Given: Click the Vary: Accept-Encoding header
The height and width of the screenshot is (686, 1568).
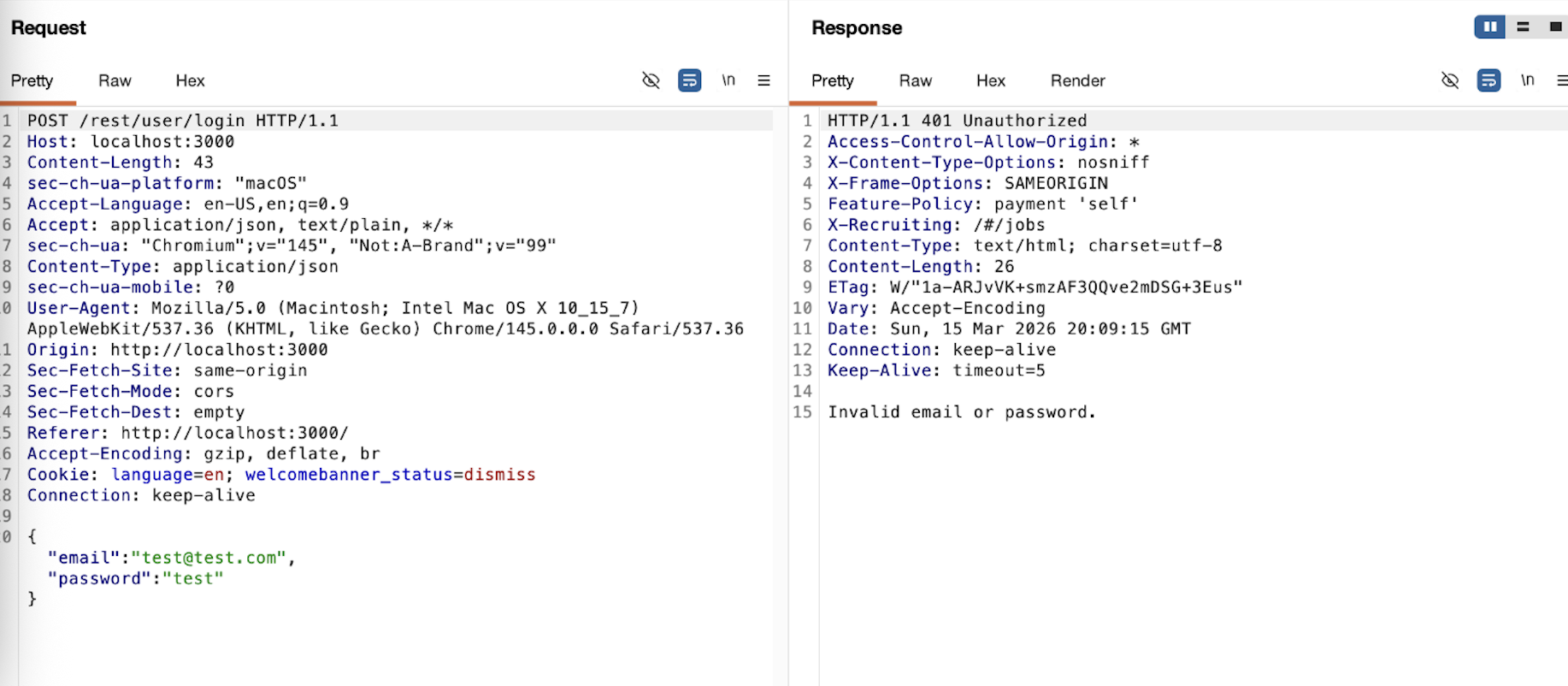Looking at the screenshot, I should 935,308.
